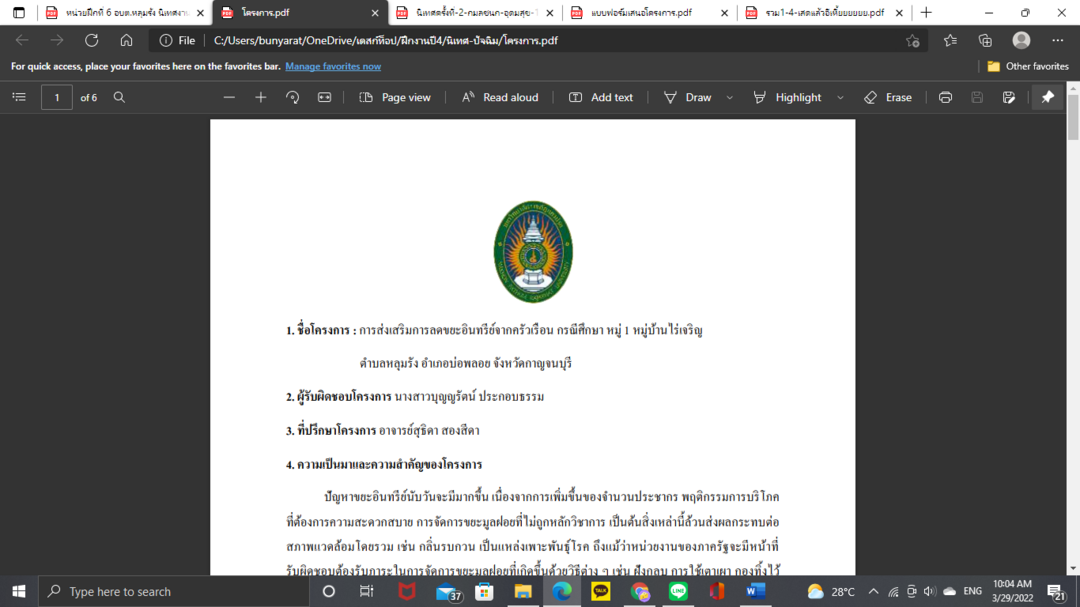Open McAfee icon on taskbar
1080x607 pixels.
pyautogui.click(x=407, y=591)
